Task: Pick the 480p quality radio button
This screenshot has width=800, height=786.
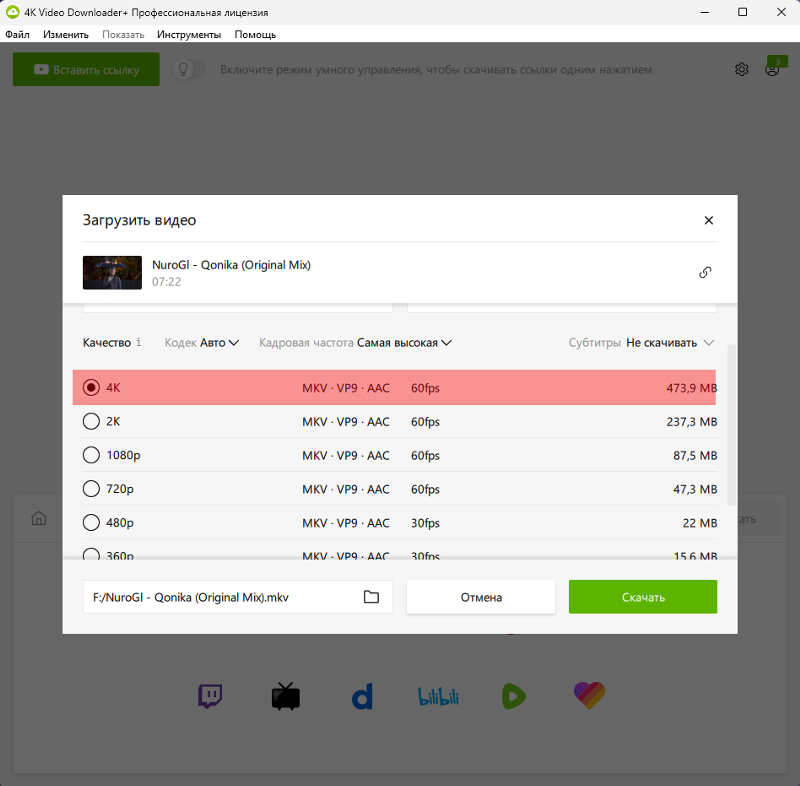Action: 91,522
